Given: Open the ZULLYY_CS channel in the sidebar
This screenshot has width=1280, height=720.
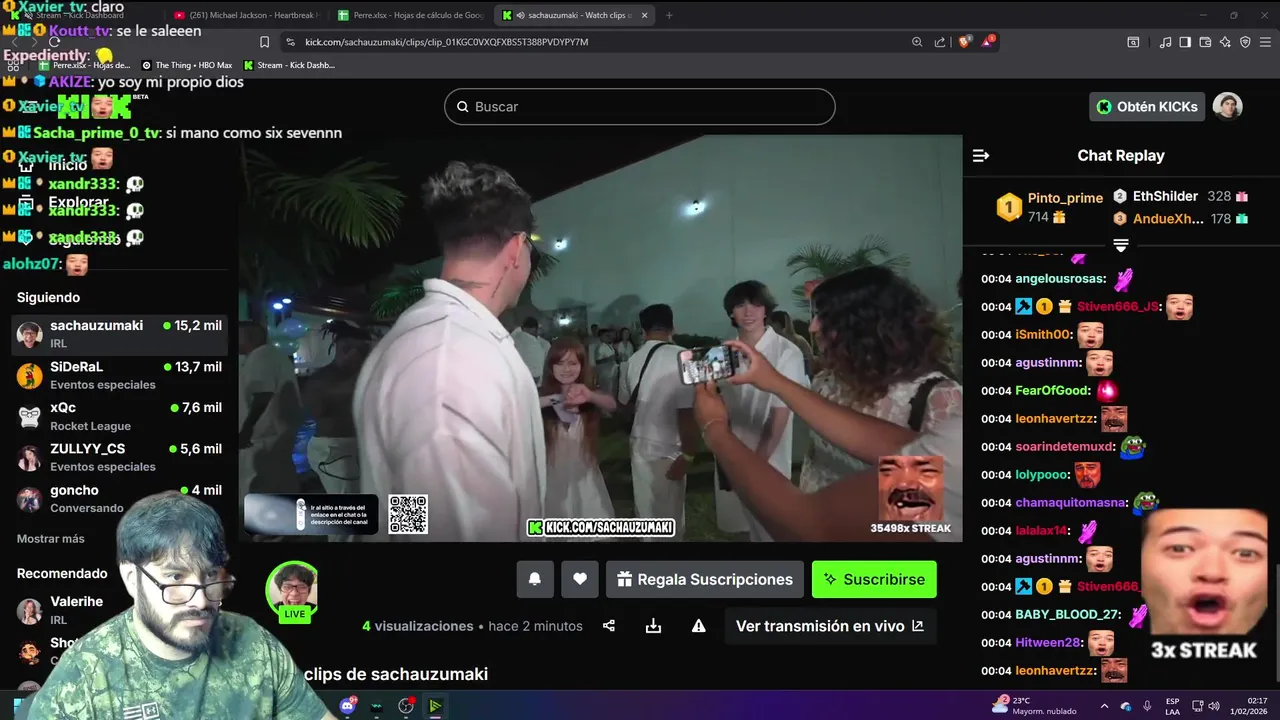Looking at the screenshot, I should (x=119, y=457).
